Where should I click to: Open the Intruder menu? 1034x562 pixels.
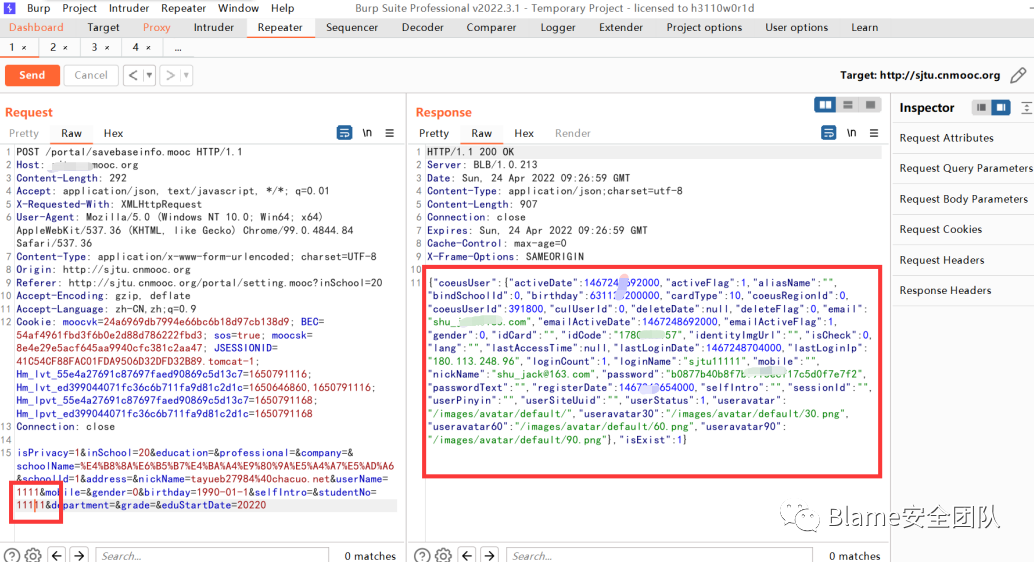click(129, 8)
